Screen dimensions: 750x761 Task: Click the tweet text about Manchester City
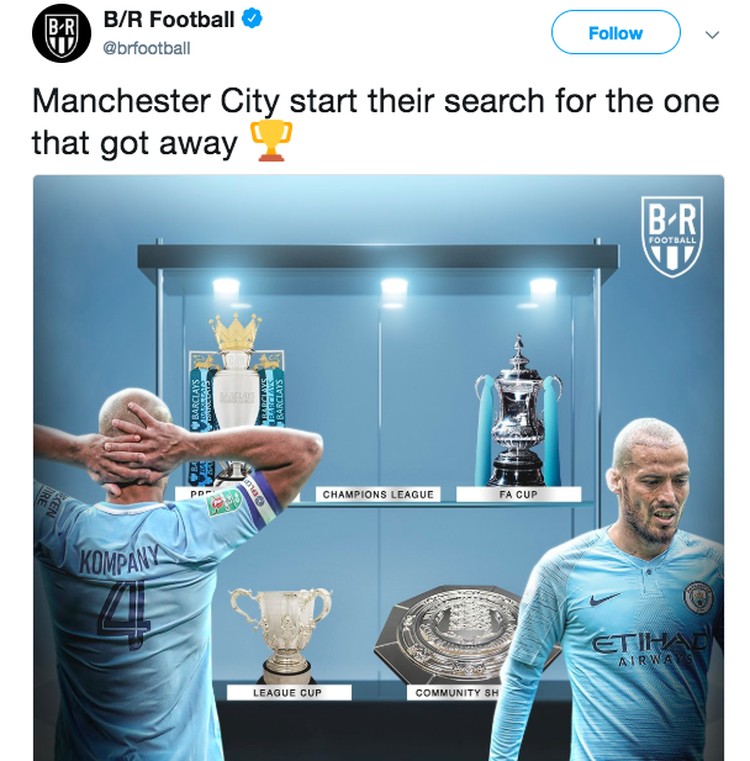coord(376,122)
